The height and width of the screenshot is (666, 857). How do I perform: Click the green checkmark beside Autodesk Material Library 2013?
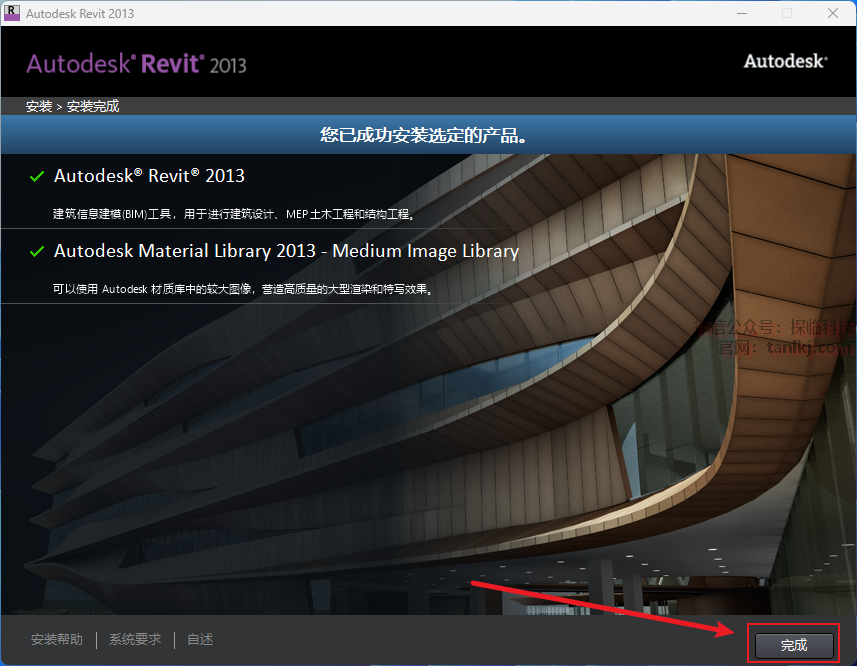(37, 251)
